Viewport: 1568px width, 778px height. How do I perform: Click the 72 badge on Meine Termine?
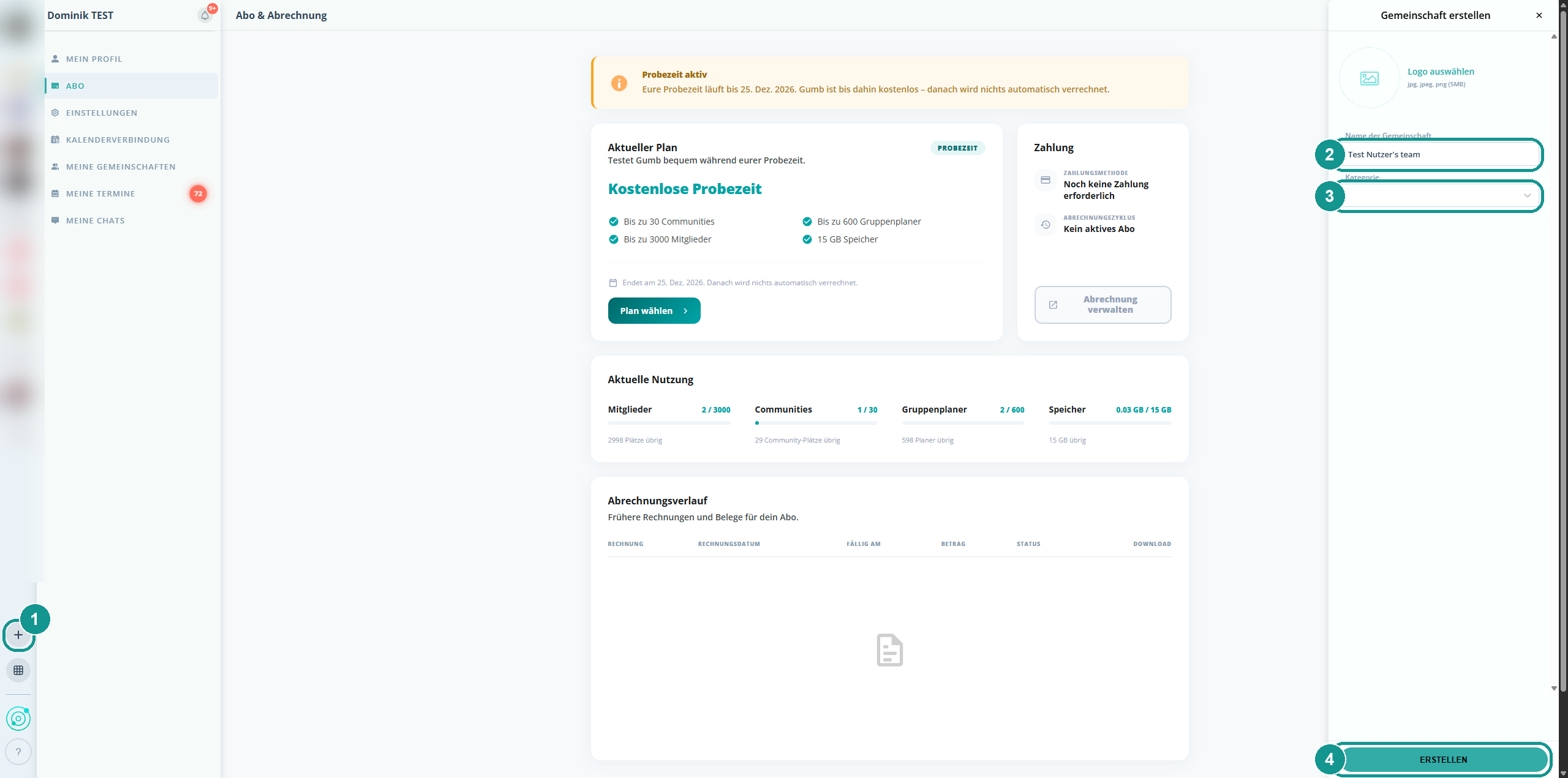(x=198, y=193)
